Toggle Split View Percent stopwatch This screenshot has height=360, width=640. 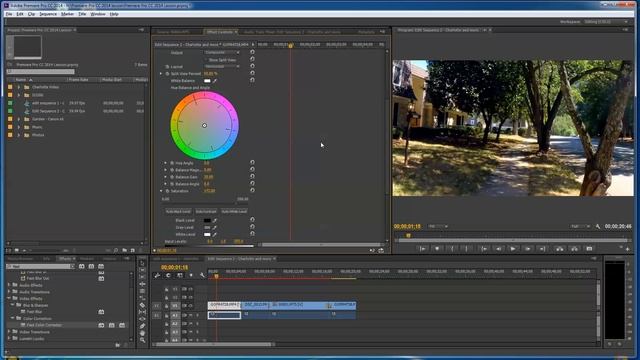167,74
